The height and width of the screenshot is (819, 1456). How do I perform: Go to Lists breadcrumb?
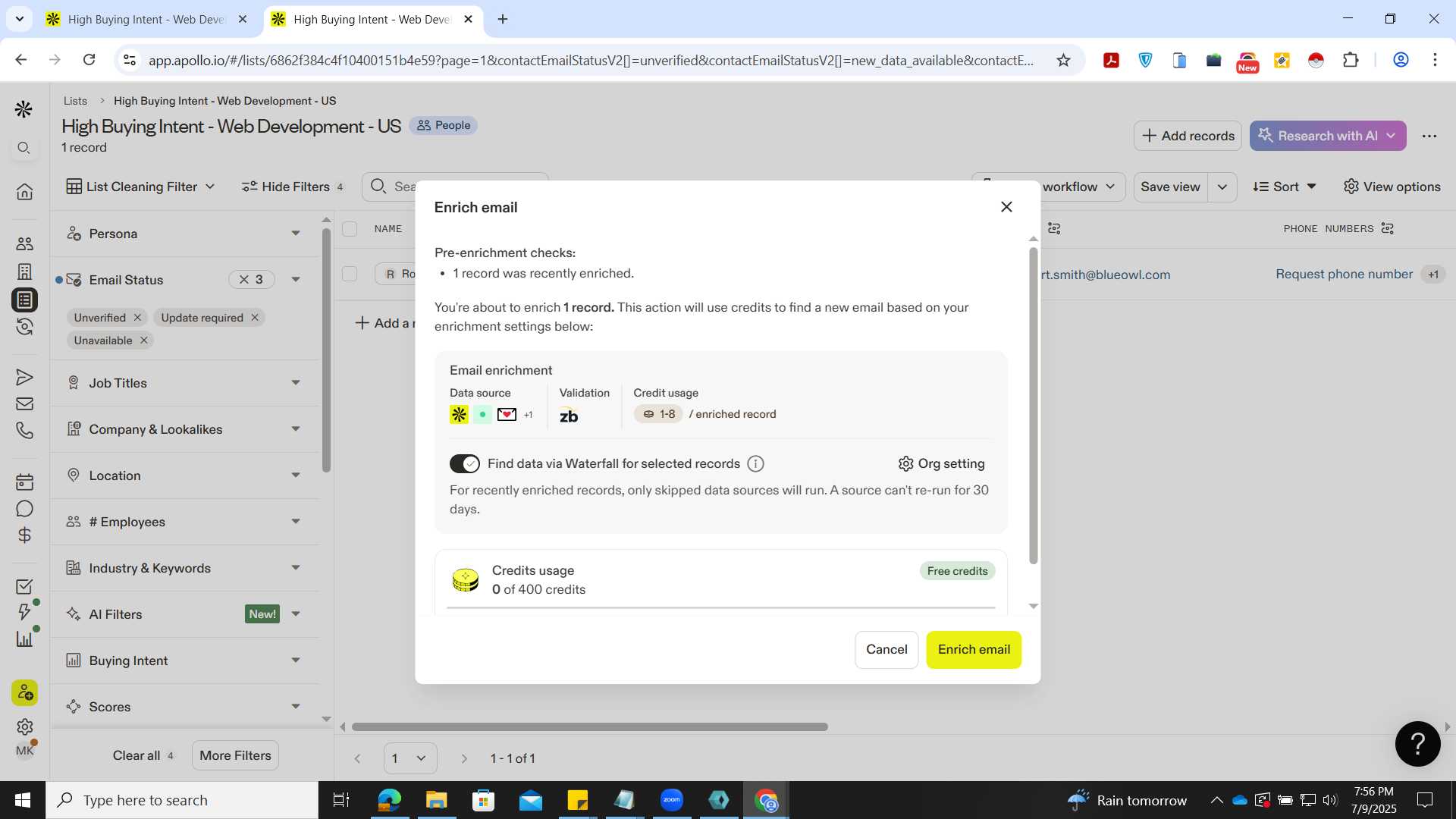point(75,101)
